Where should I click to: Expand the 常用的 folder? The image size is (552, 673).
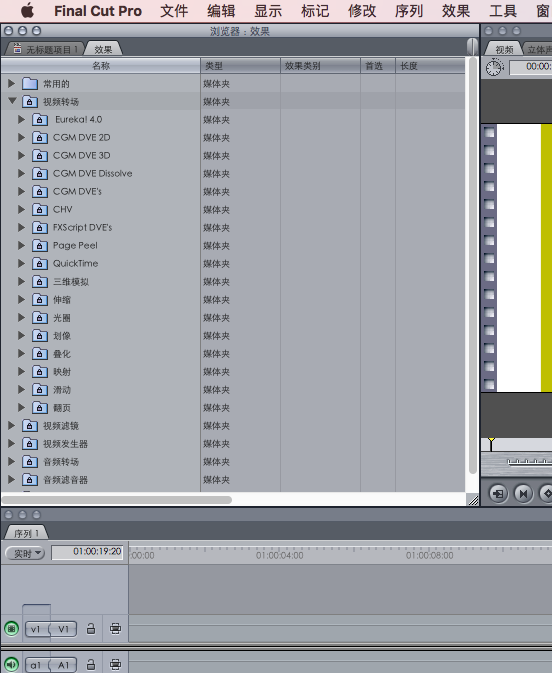(x=12, y=83)
